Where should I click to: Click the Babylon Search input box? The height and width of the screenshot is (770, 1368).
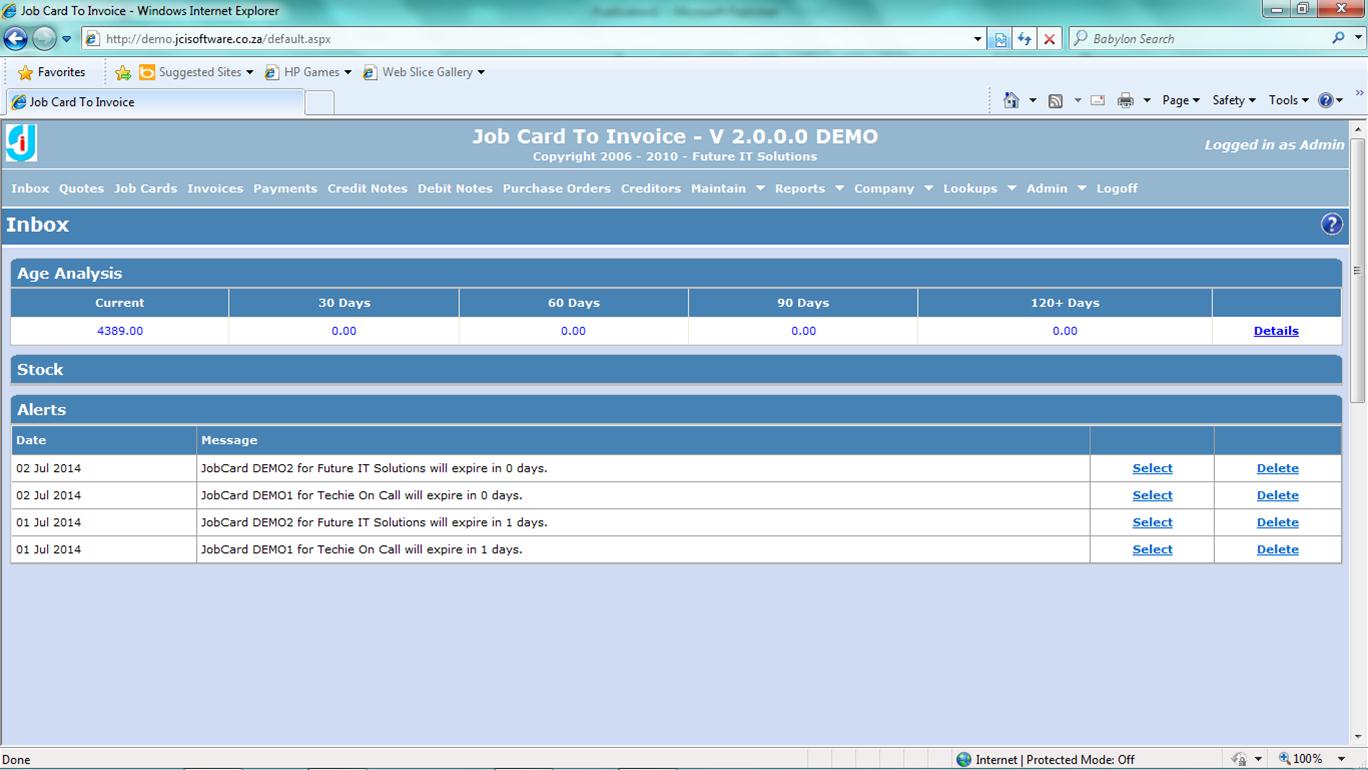[x=1207, y=39]
